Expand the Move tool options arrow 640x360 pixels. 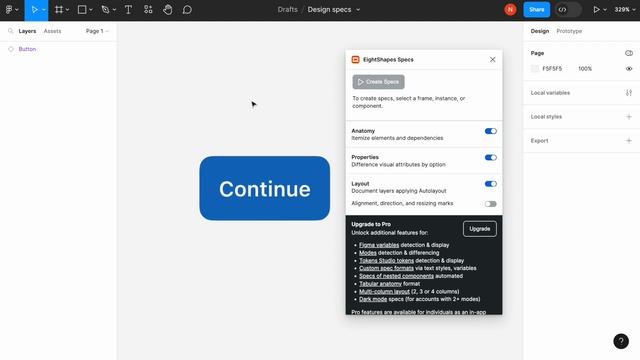43,10
